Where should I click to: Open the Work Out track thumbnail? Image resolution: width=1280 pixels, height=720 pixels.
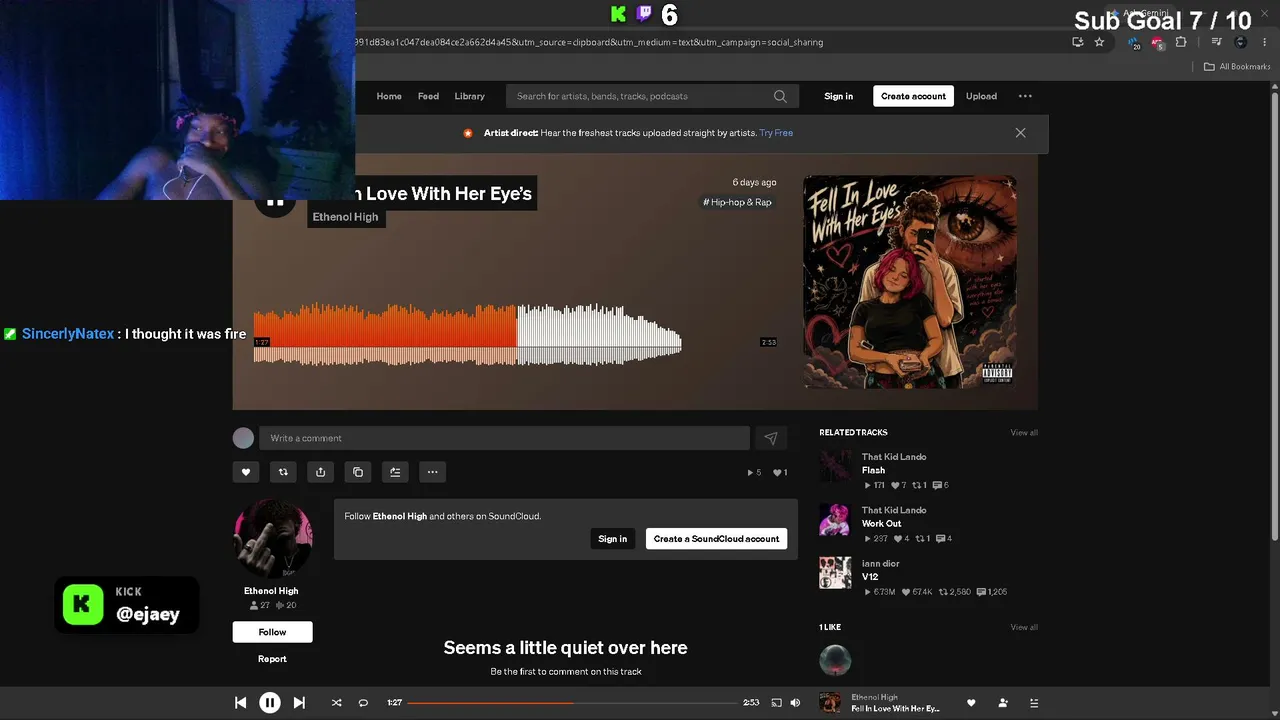click(835, 520)
